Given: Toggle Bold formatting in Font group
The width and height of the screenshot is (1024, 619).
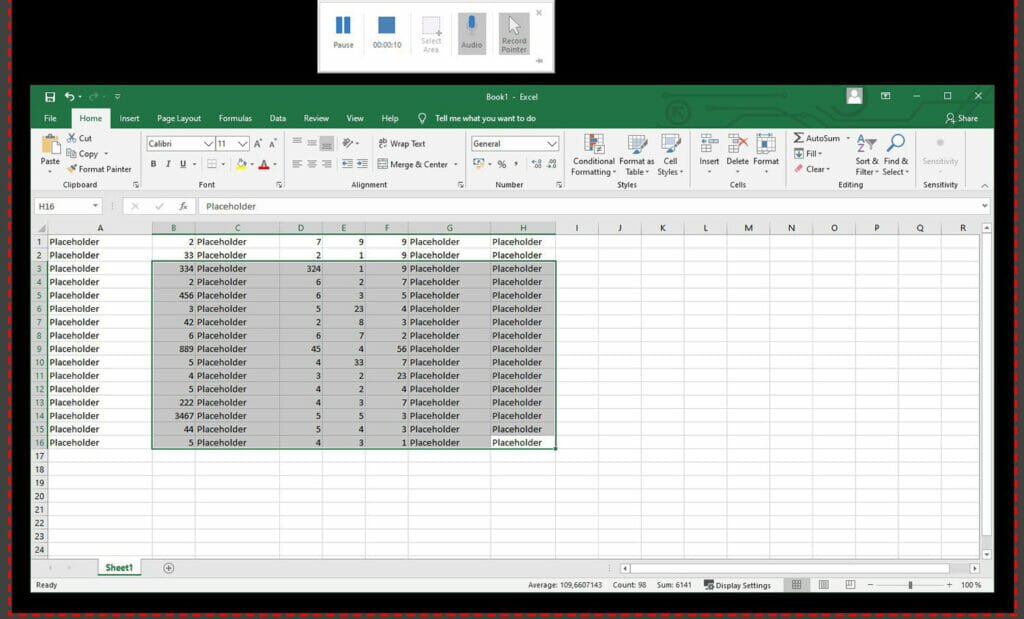Looking at the screenshot, I should click(x=153, y=164).
